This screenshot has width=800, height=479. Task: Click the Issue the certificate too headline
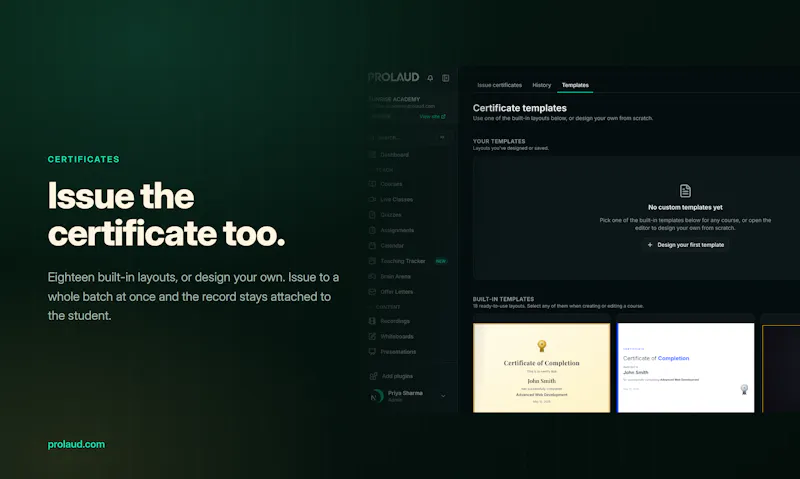pyautogui.click(x=166, y=215)
